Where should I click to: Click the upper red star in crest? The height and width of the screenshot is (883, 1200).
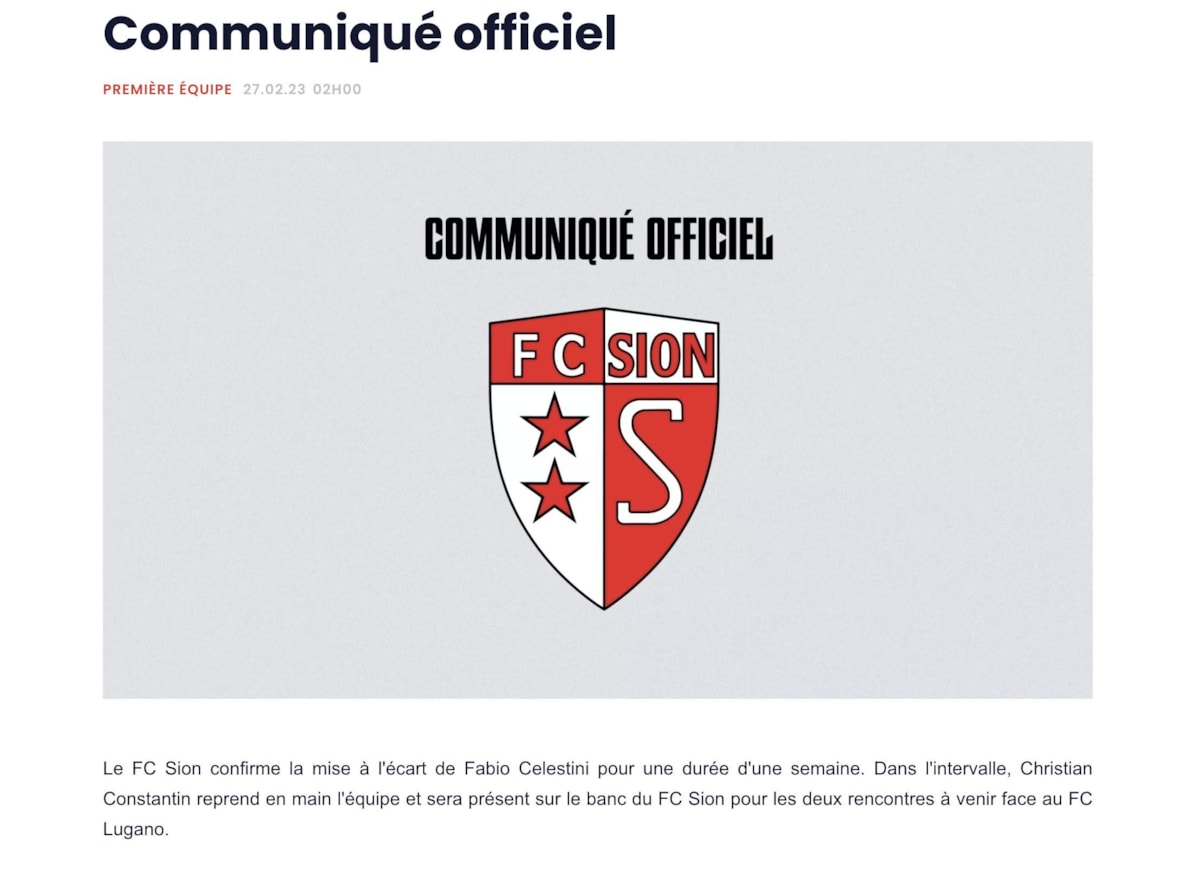(553, 425)
